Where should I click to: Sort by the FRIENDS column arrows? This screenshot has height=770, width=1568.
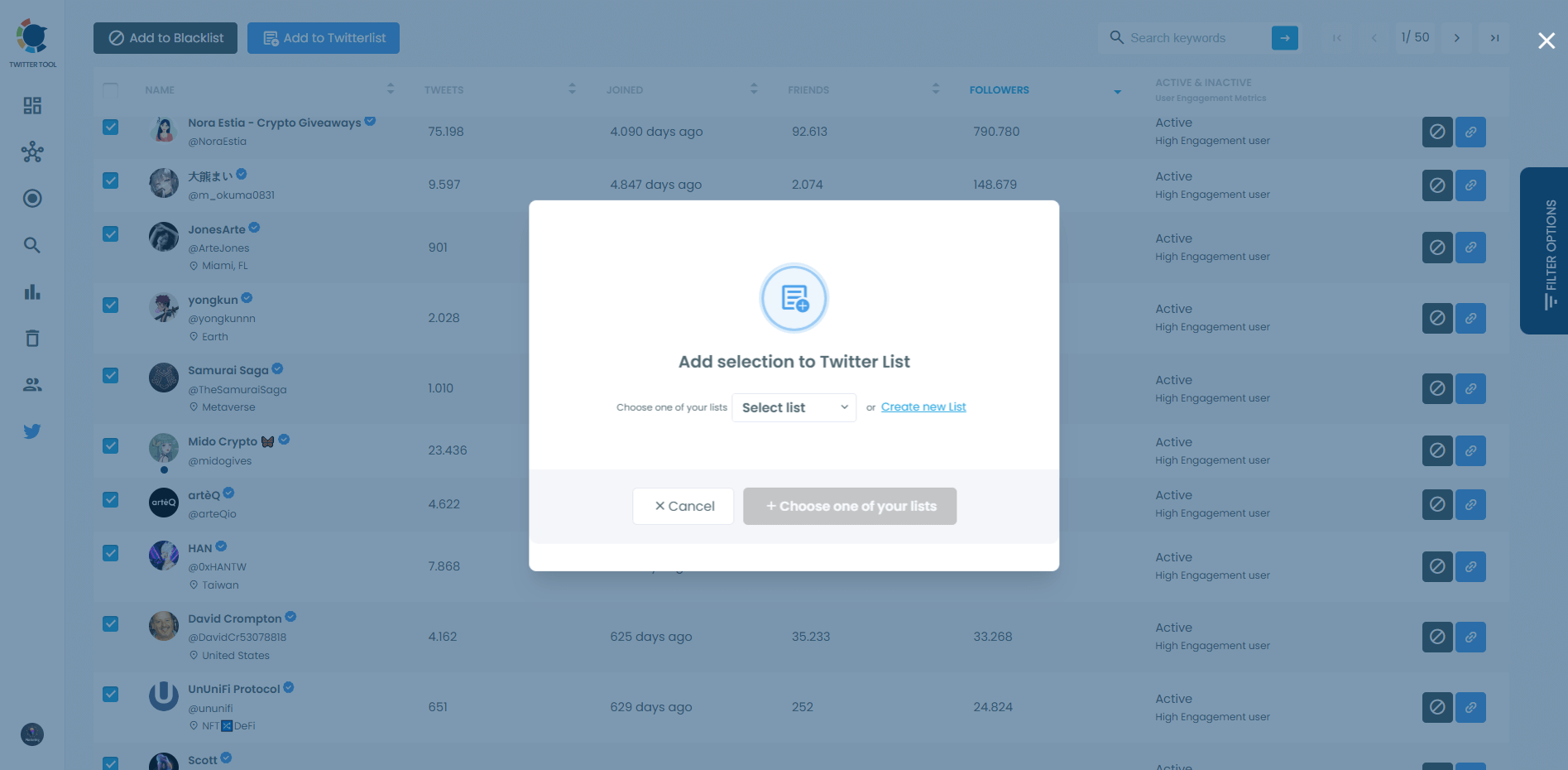pyautogui.click(x=936, y=89)
